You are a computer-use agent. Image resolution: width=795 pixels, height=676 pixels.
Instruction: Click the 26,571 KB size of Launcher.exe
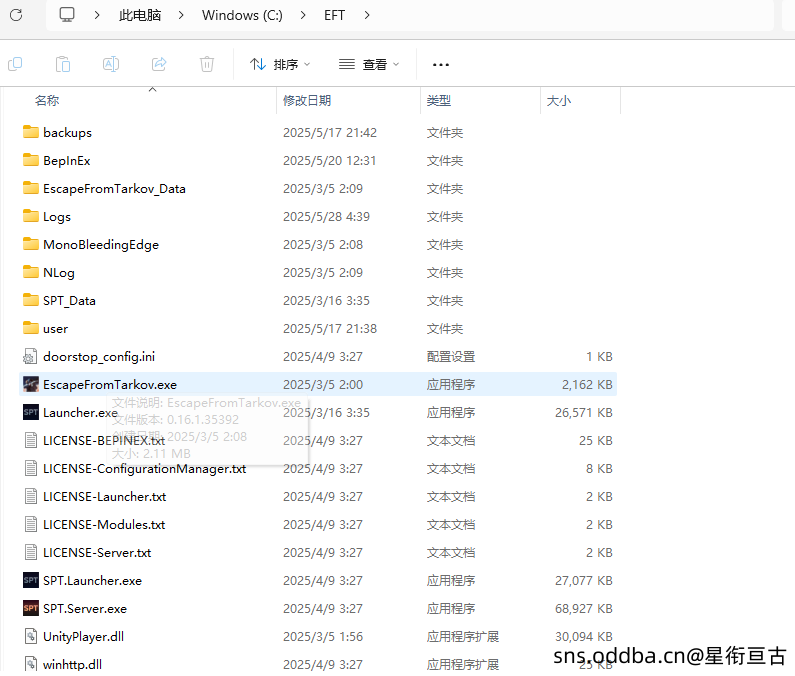click(x=584, y=413)
